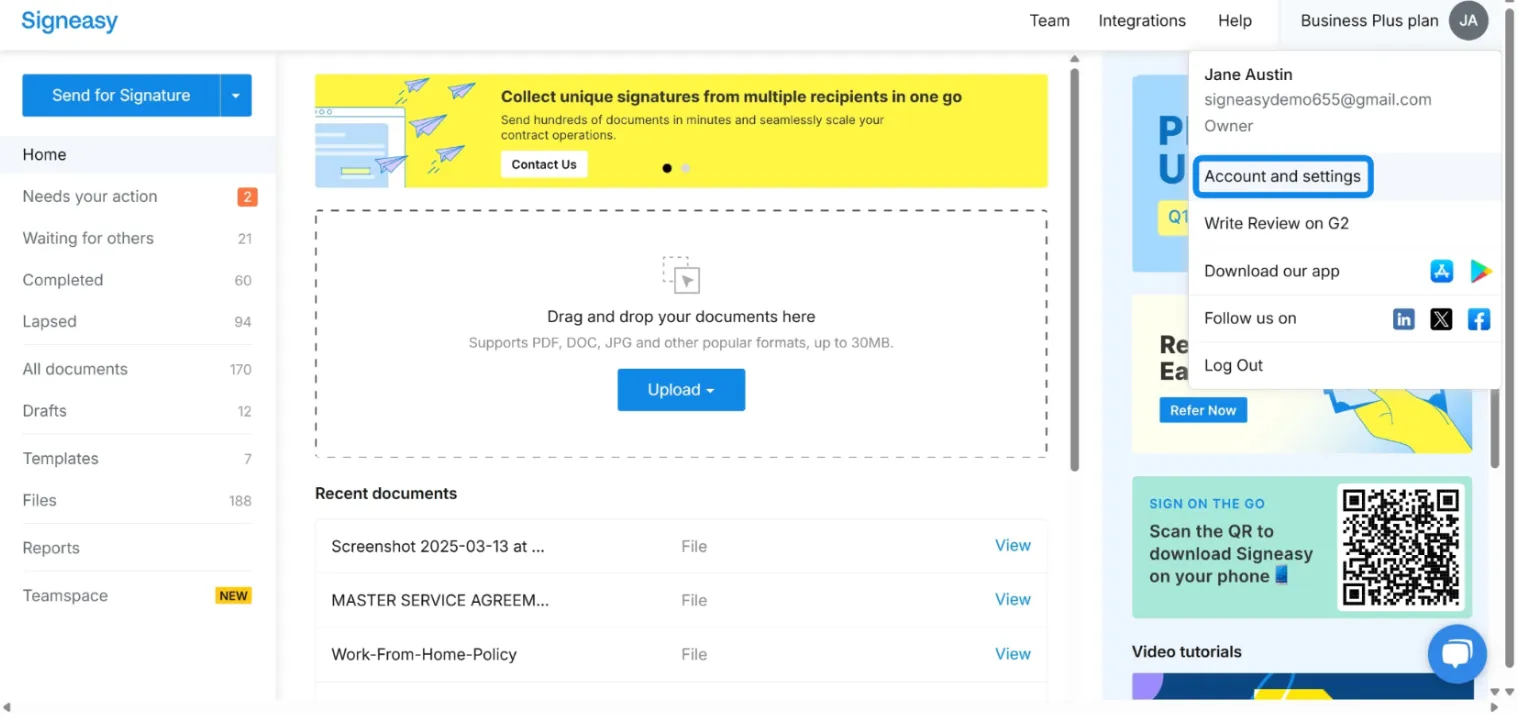The image size is (1518, 719).
Task: Click the Follow us on label
Action: click(x=1250, y=319)
